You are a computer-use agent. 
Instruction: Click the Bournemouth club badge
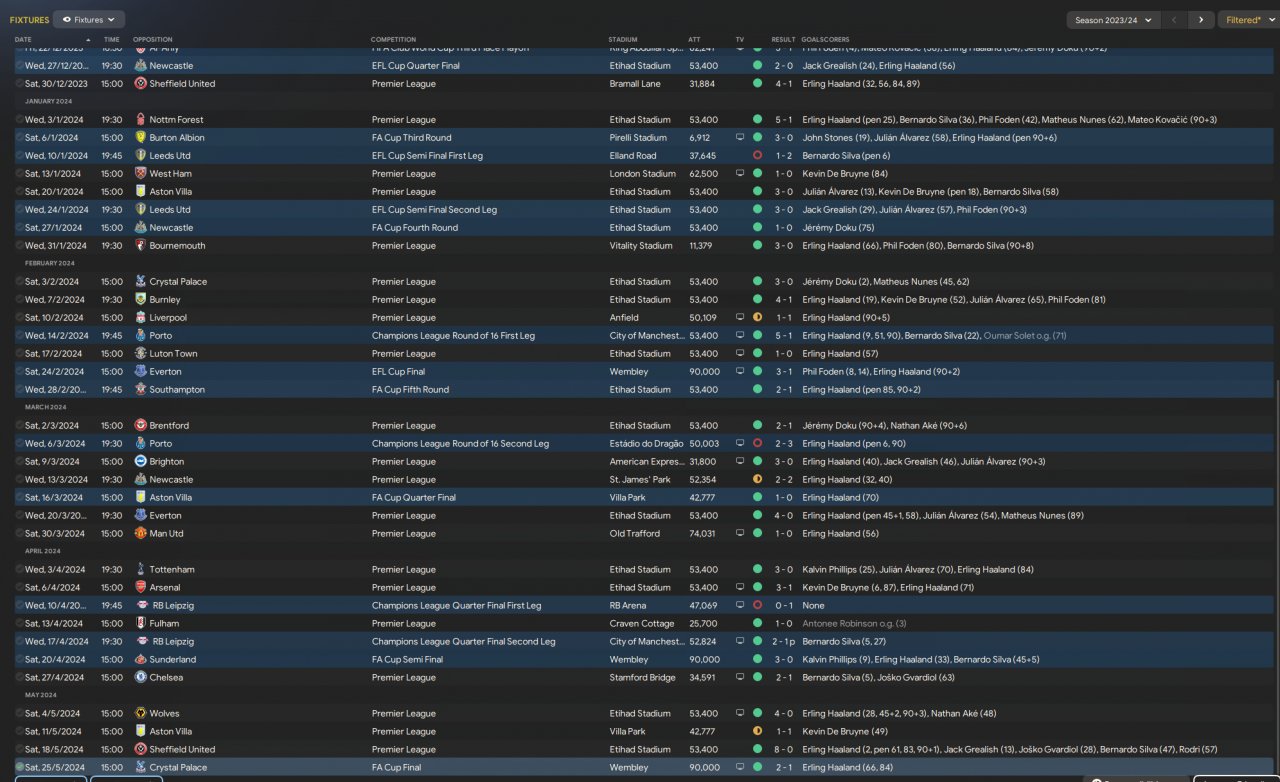(140, 246)
